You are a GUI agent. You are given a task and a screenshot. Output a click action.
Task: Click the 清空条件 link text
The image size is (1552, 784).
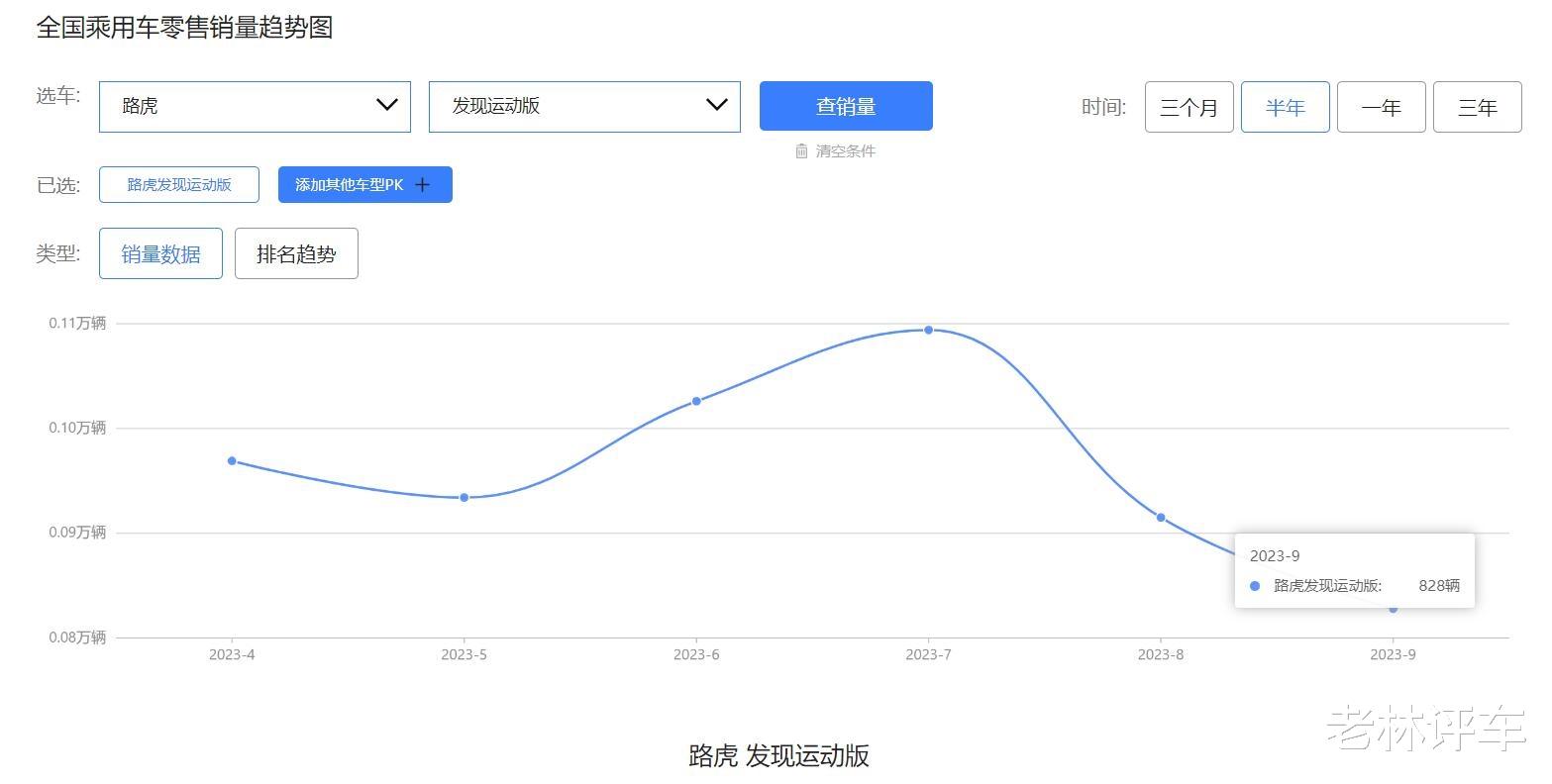[x=846, y=151]
